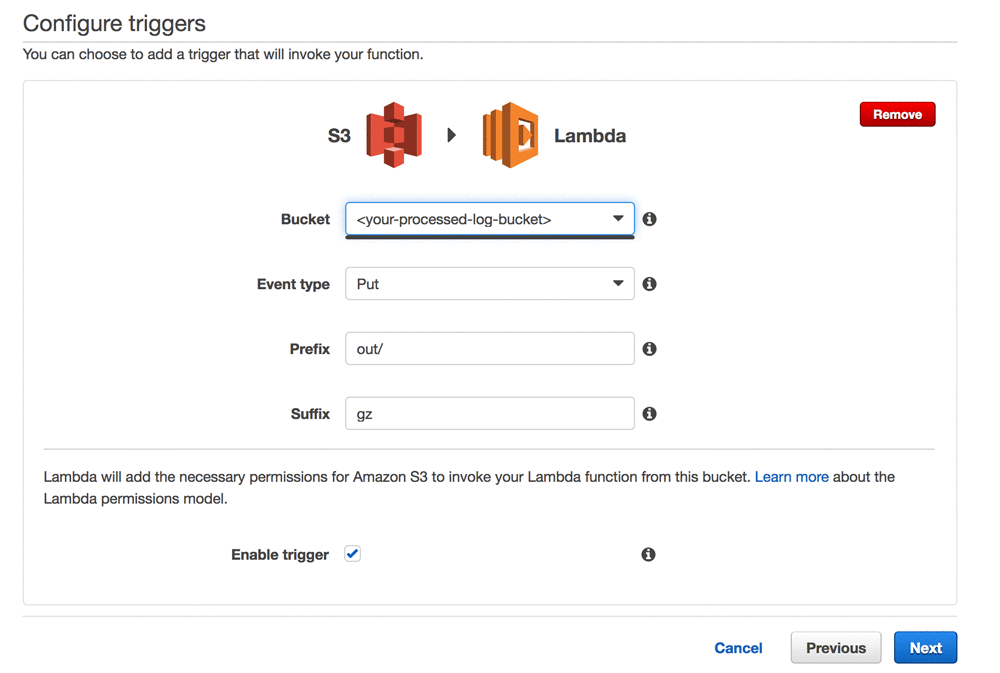Screen dimensions: 1000x673
Task: Open the Bucket selection dropdown
Action: (489, 219)
